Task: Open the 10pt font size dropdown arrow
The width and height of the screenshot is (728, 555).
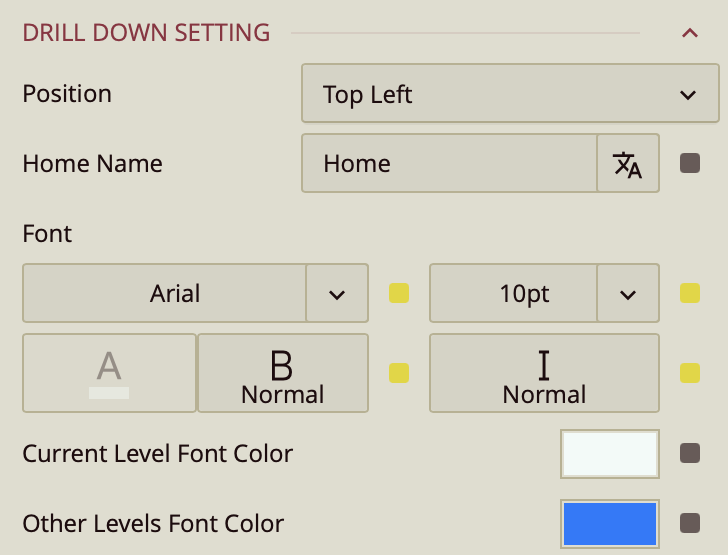Action: pyautogui.click(x=628, y=294)
